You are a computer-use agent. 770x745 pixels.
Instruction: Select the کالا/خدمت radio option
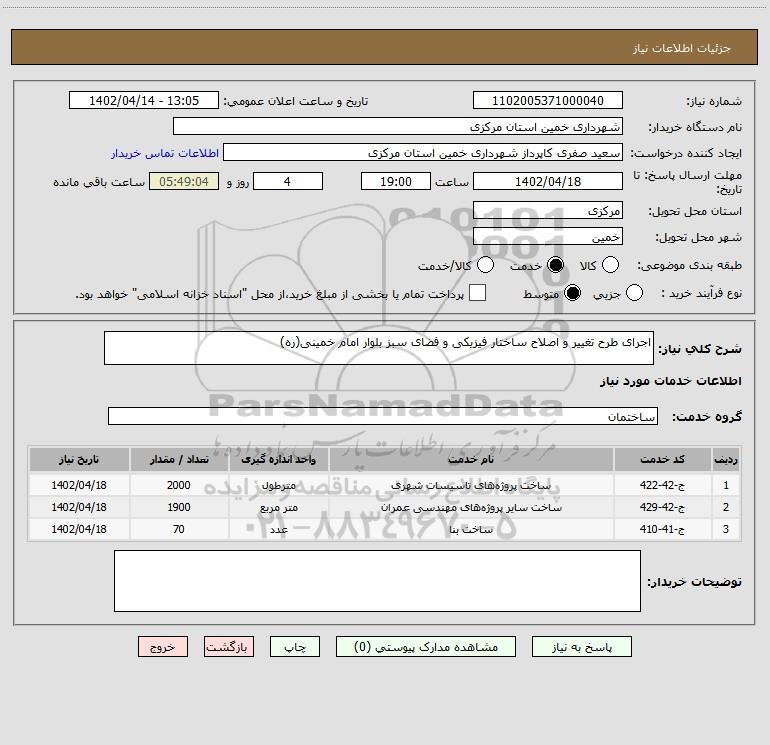pos(485,265)
